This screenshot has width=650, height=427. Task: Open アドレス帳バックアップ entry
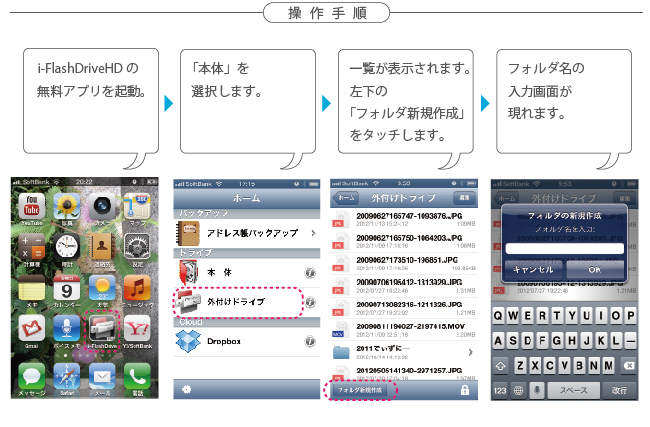point(247,233)
